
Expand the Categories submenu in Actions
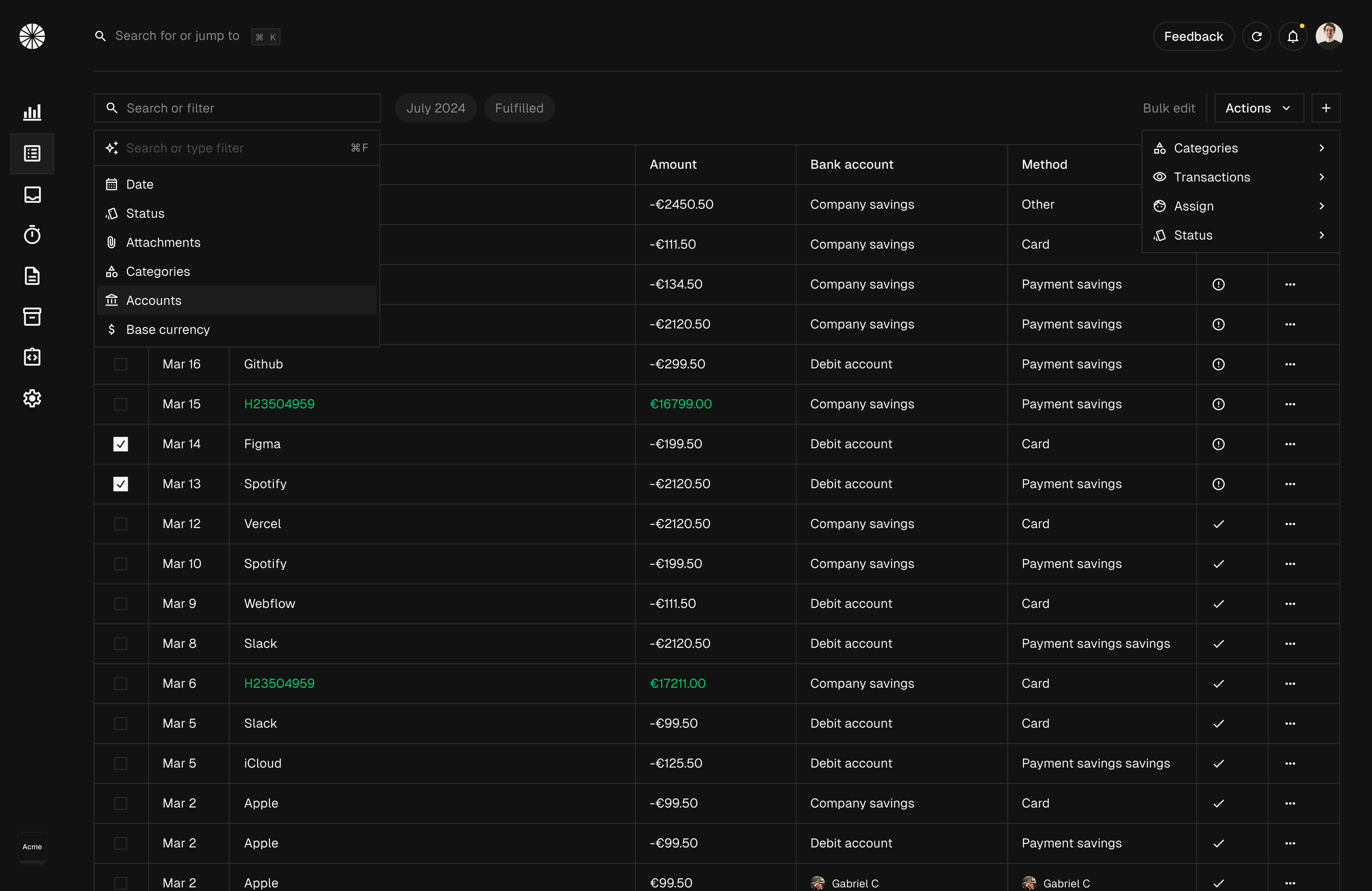click(1240, 148)
